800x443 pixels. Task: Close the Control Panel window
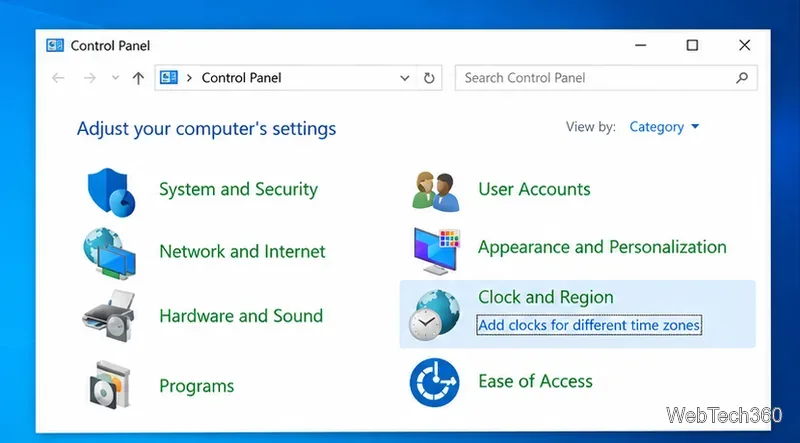tap(744, 45)
